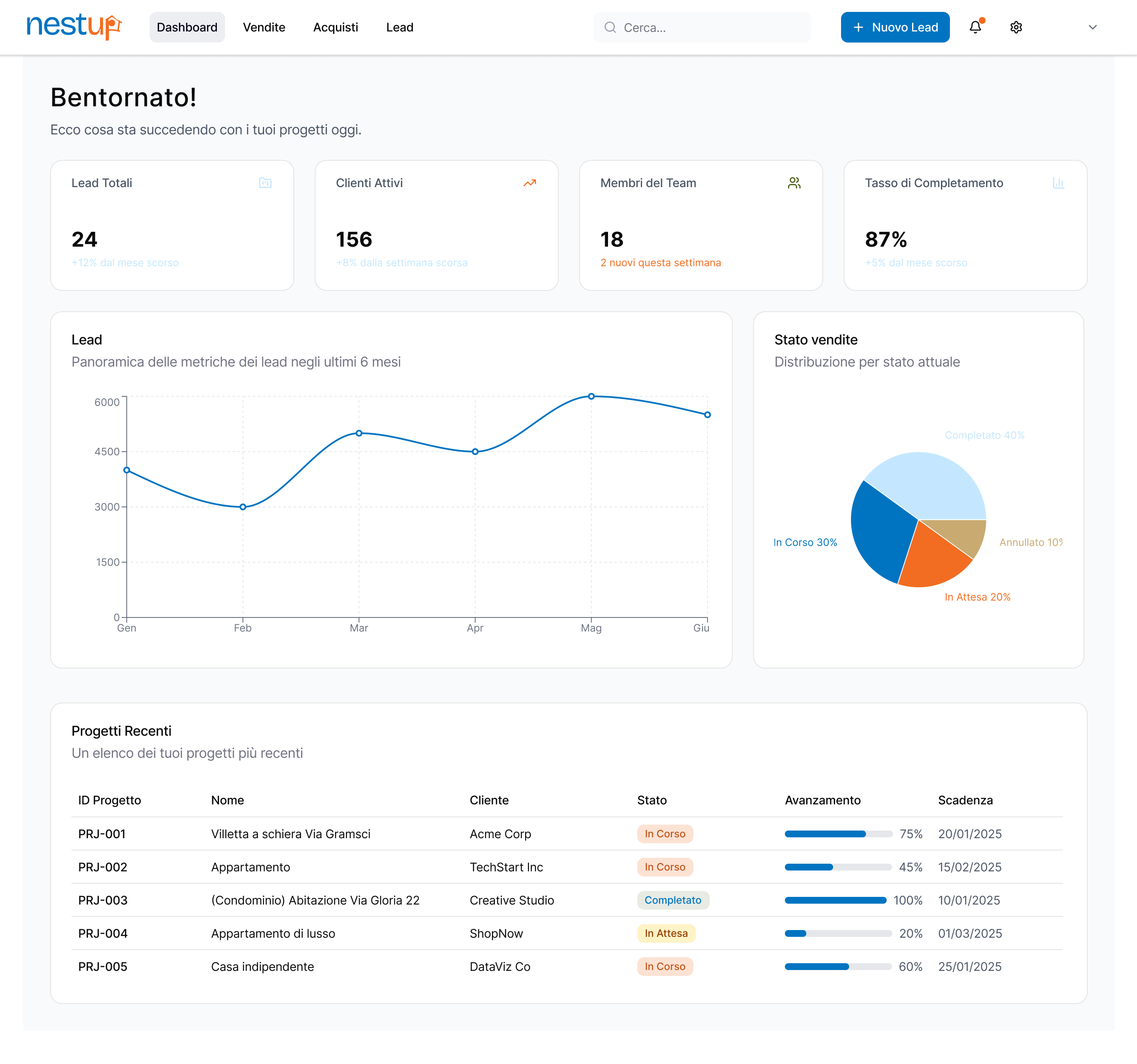The height and width of the screenshot is (1064, 1137).
Task: Click the search magnifier icon
Action: [610, 28]
